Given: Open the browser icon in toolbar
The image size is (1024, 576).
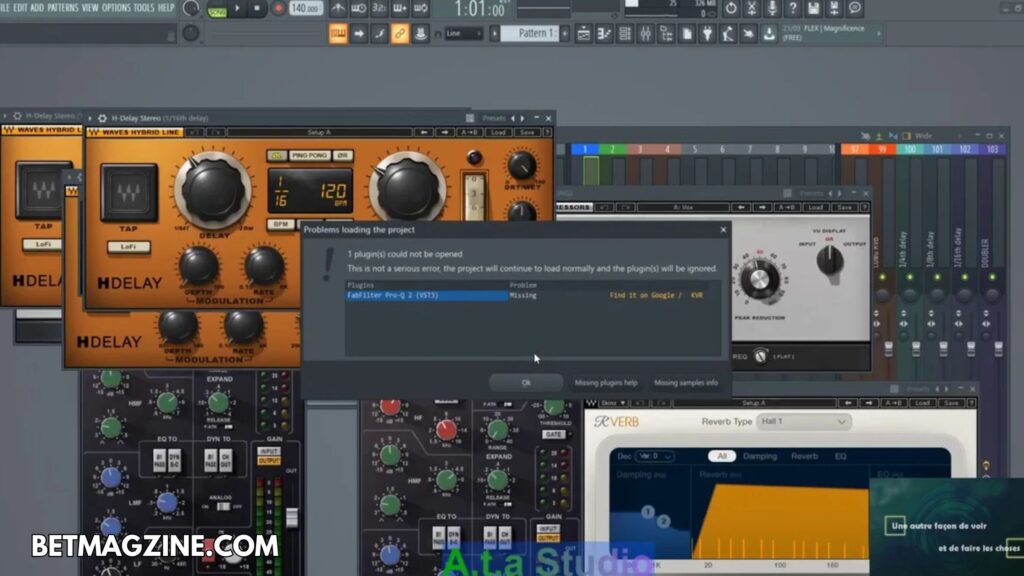Looking at the screenshot, I should (666, 33).
